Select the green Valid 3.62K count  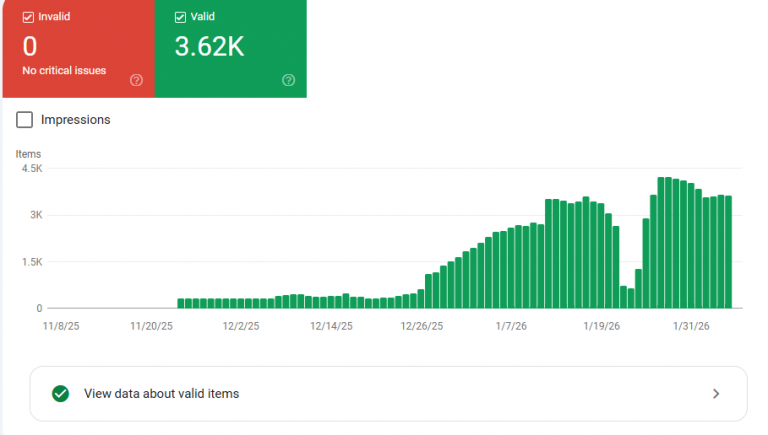tap(209, 46)
